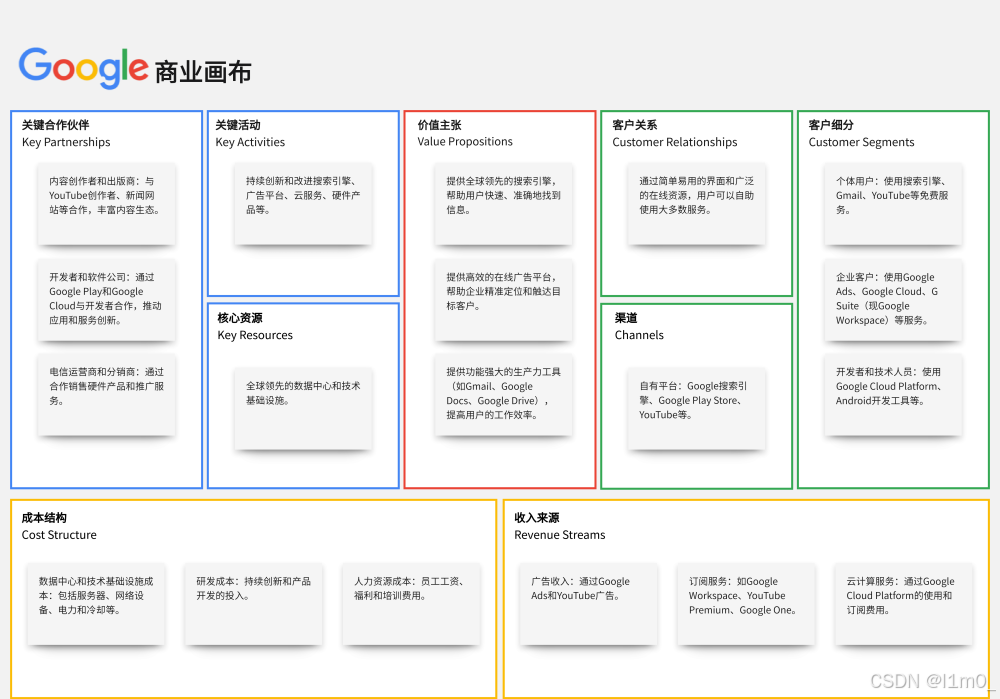This screenshot has height=699, width=1000.
Task: Select the Cost Structure heading
Action: (59, 534)
